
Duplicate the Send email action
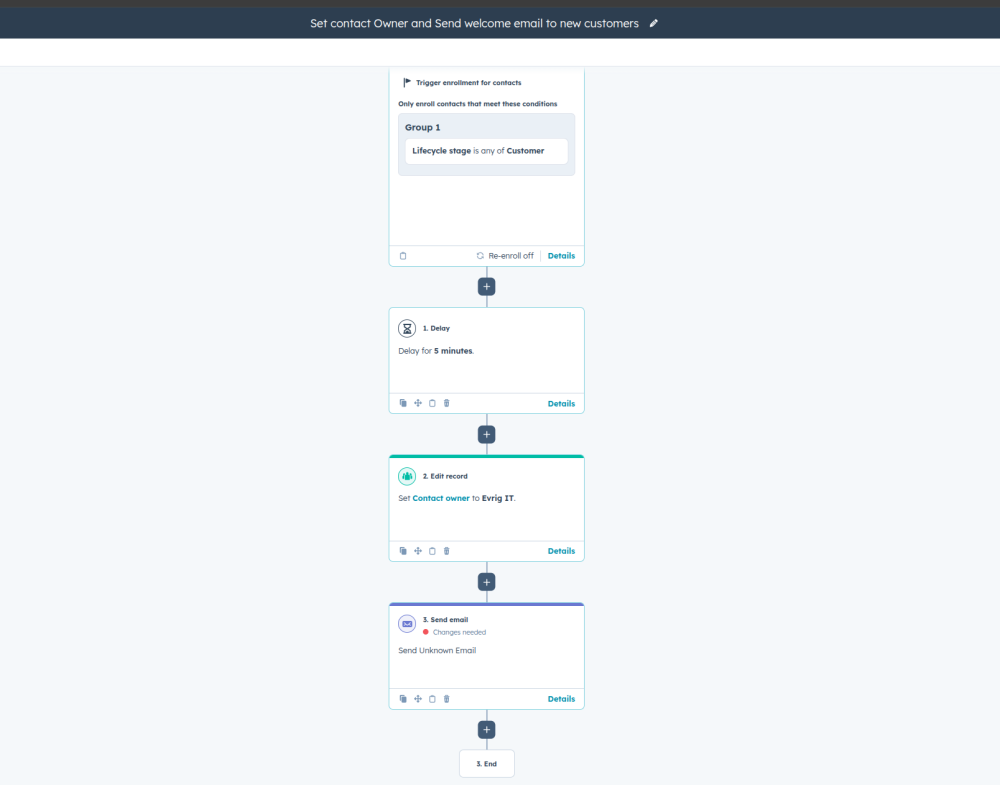403,699
